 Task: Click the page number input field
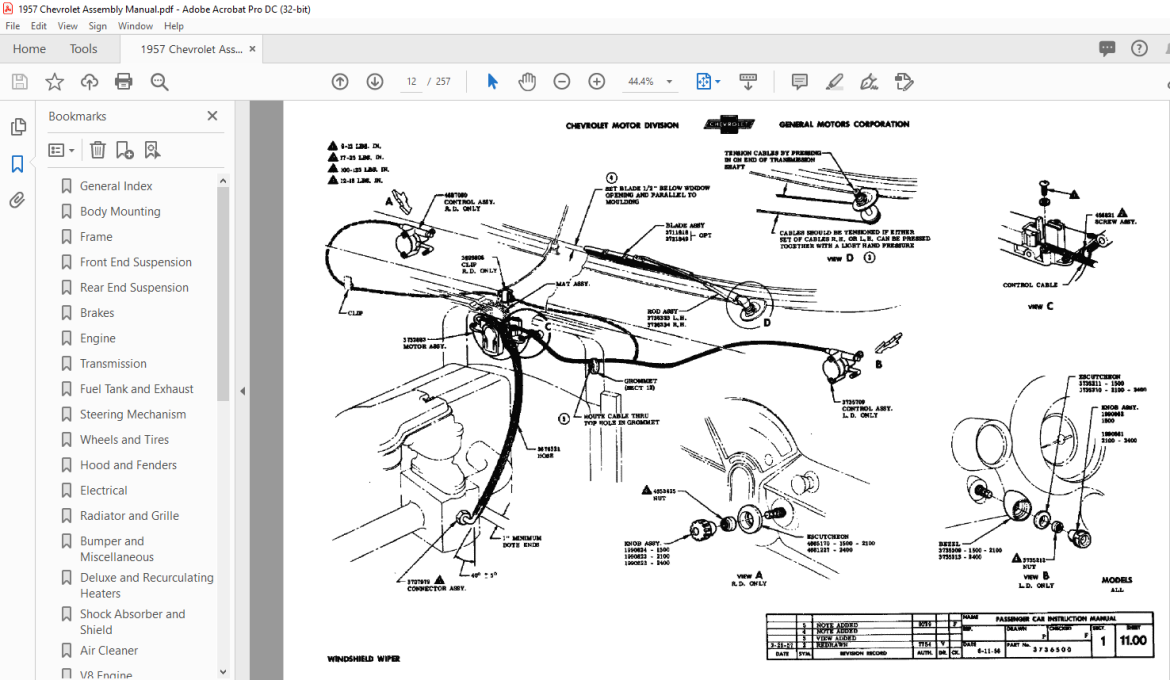coord(411,81)
